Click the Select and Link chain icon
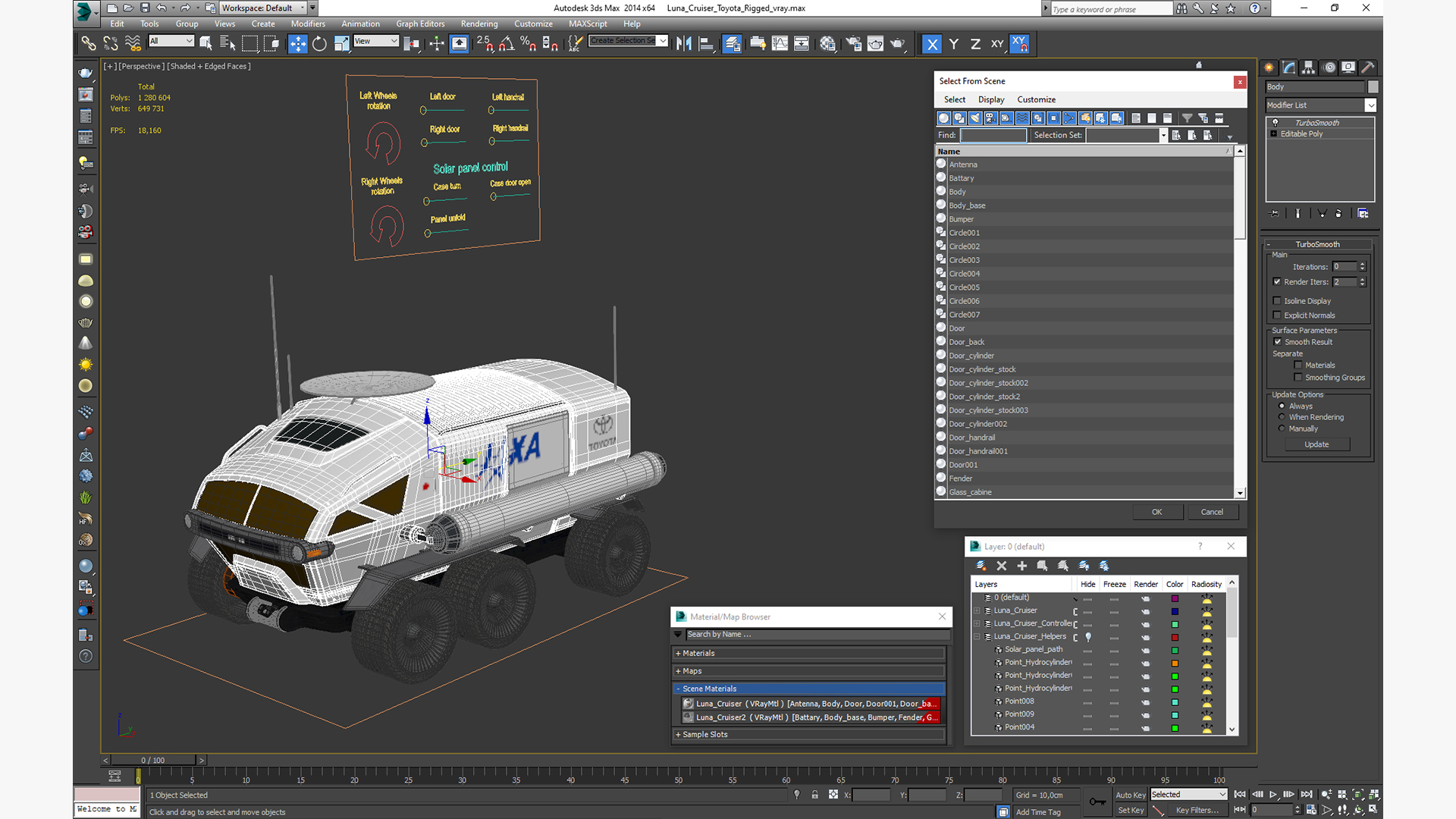 tap(89, 44)
